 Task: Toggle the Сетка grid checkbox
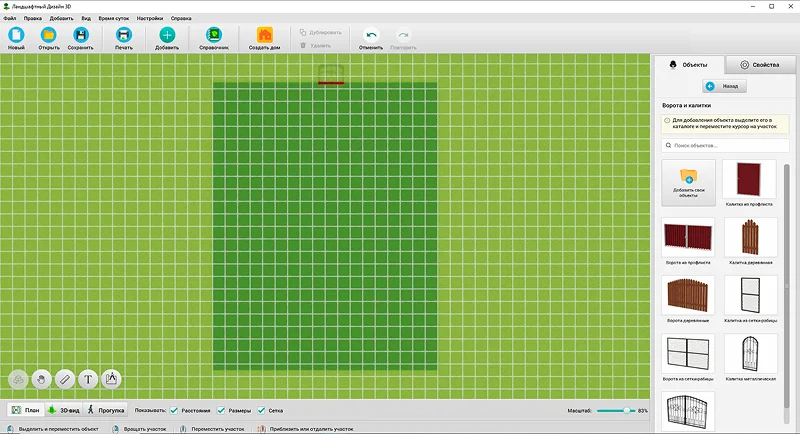[x=261, y=411]
